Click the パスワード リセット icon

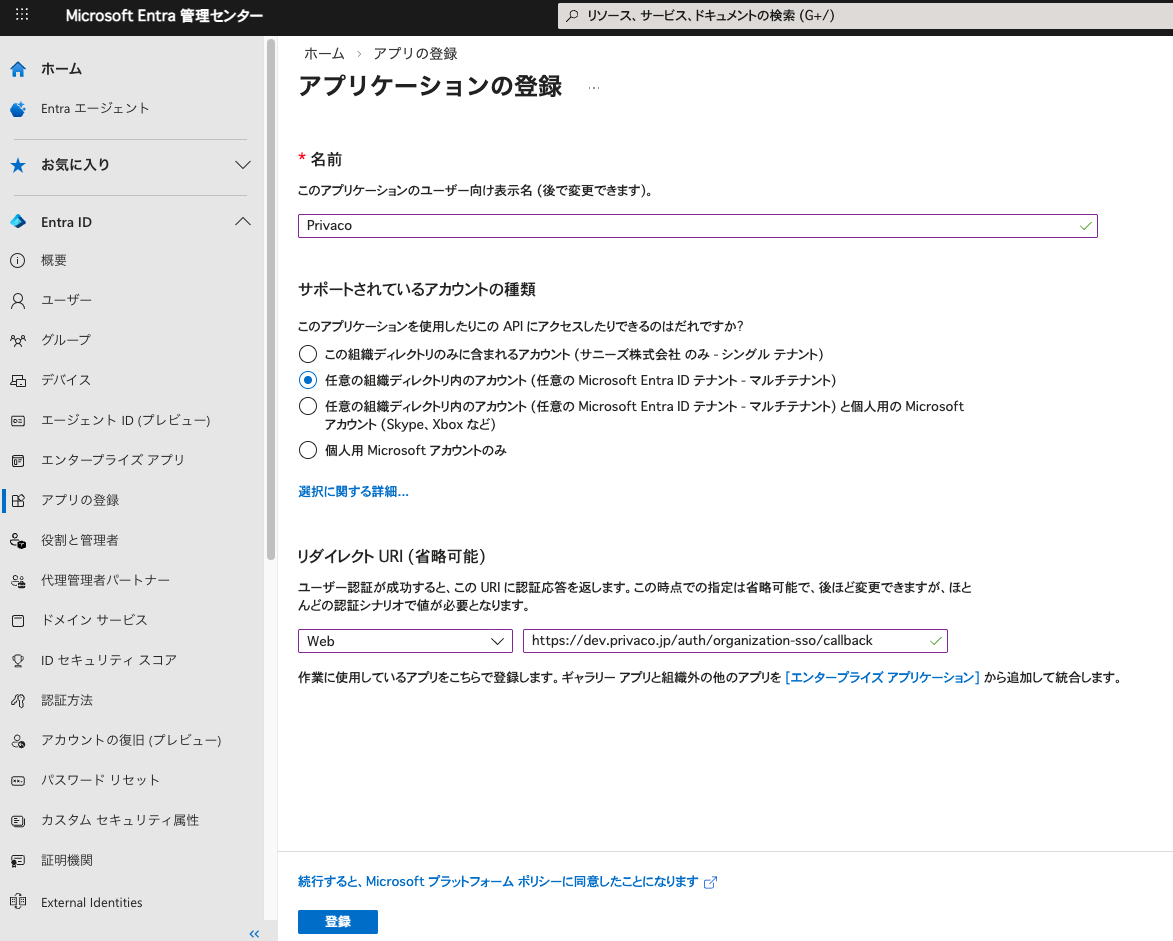18,781
